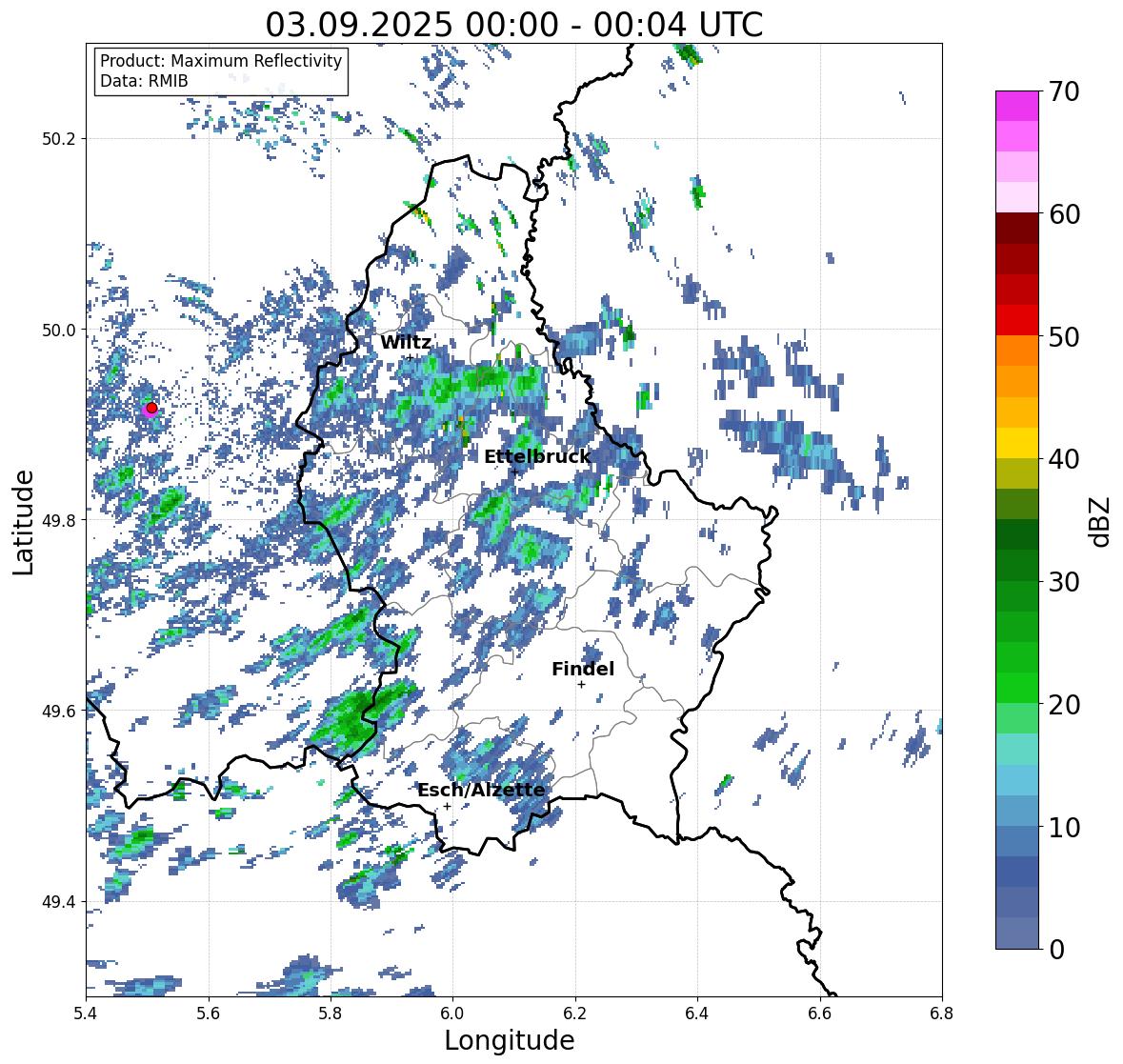Click the 'Data: RMIB' source text

[144, 81]
